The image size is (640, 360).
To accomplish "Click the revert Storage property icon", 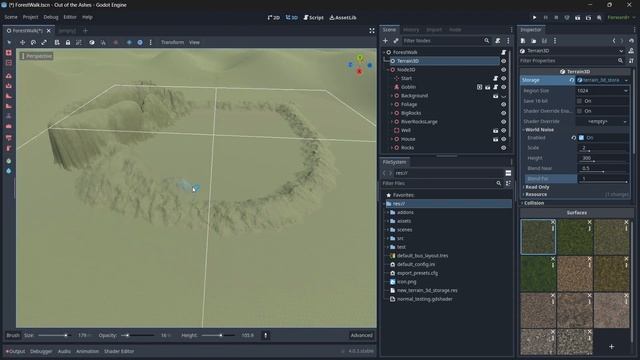I will [571, 80].
